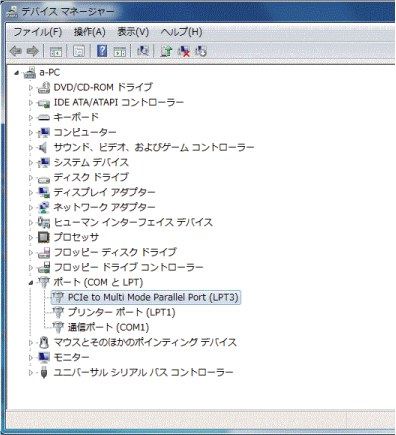
Task: Select the ネットワーク アダプター row text
Action: tap(104, 207)
